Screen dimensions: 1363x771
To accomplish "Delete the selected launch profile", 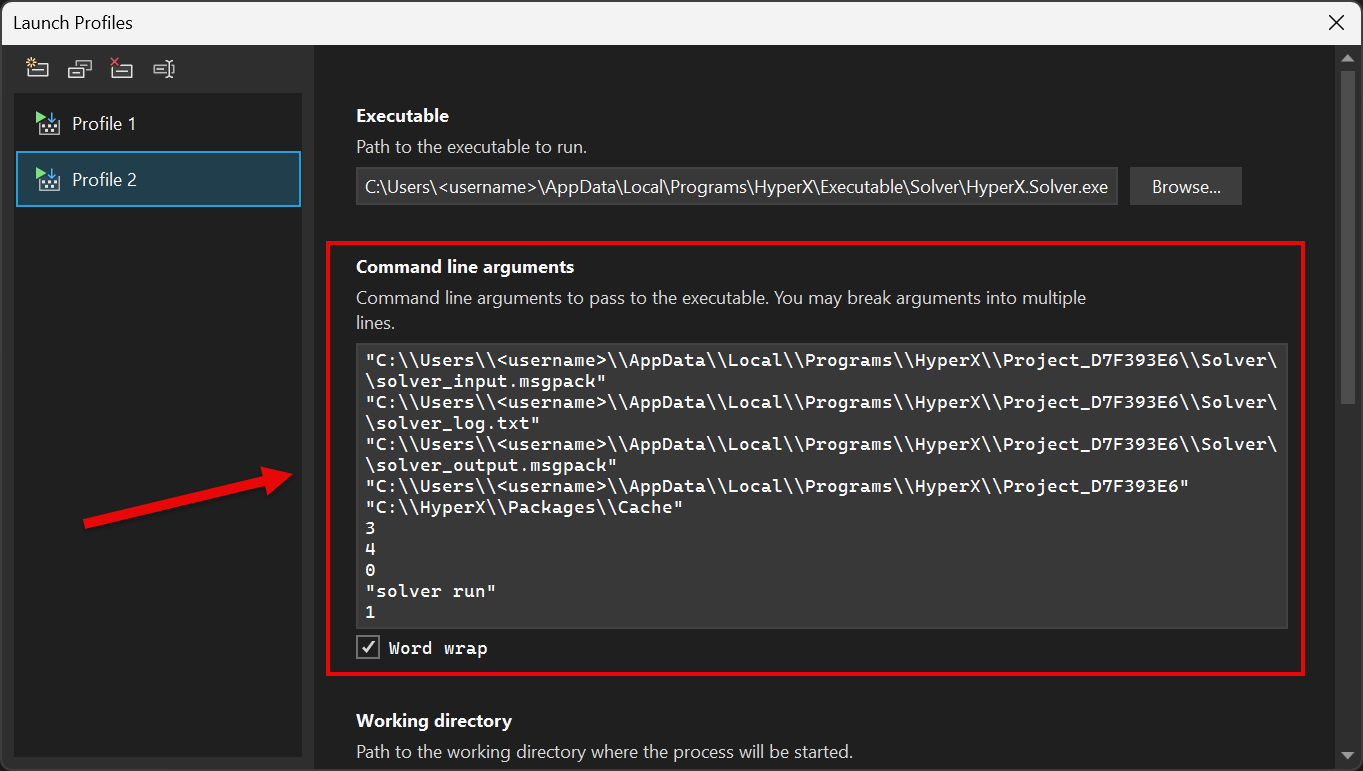I will [122, 68].
